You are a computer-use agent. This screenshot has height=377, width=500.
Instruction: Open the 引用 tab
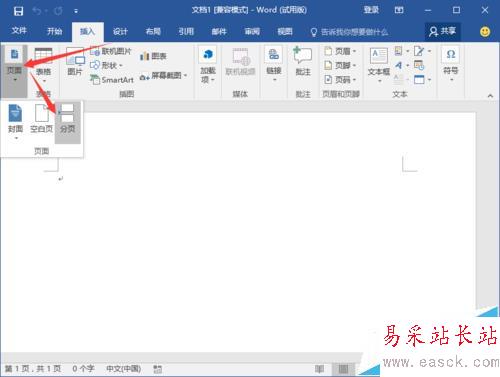coord(186,31)
